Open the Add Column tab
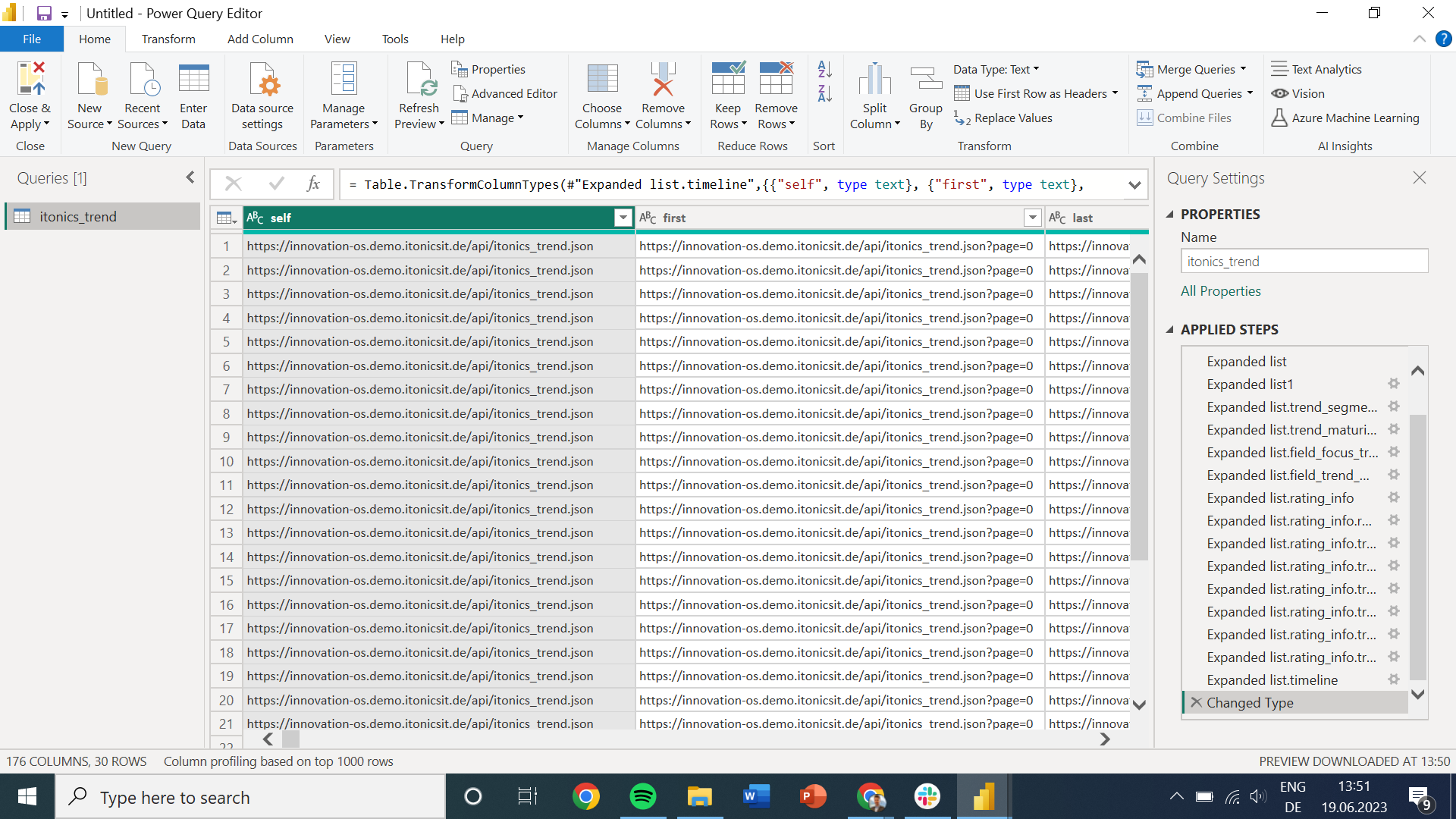Screen dimensions: 1456x819 tap(260, 39)
